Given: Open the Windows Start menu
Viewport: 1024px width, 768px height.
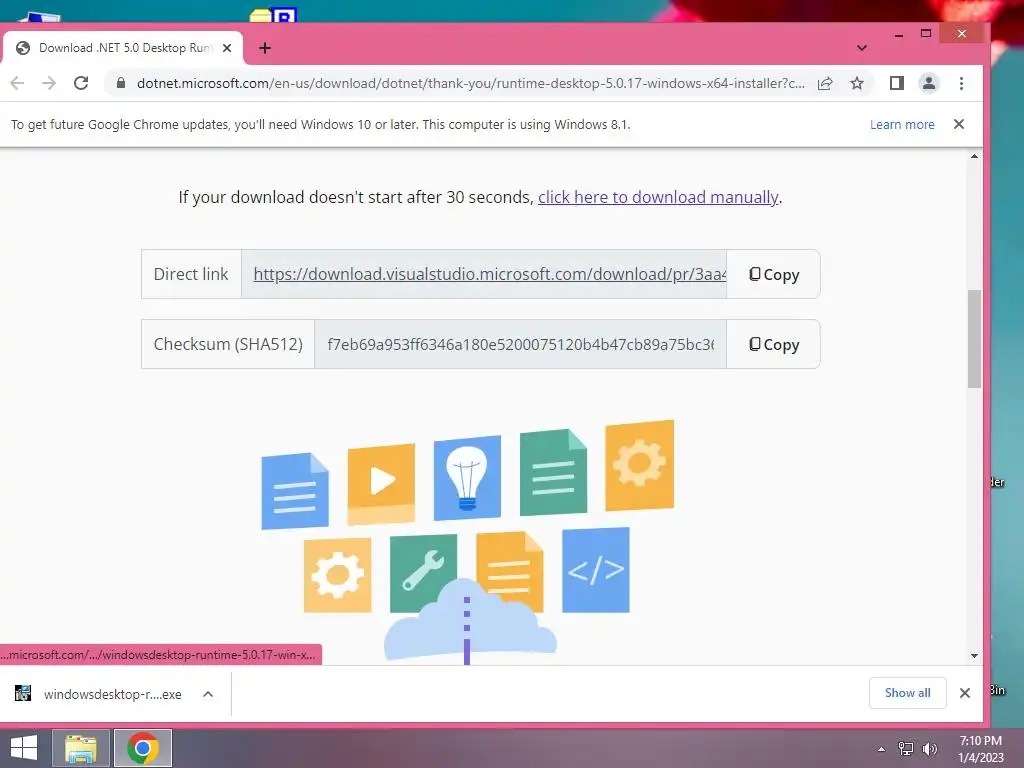Looking at the screenshot, I should (x=24, y=748).
